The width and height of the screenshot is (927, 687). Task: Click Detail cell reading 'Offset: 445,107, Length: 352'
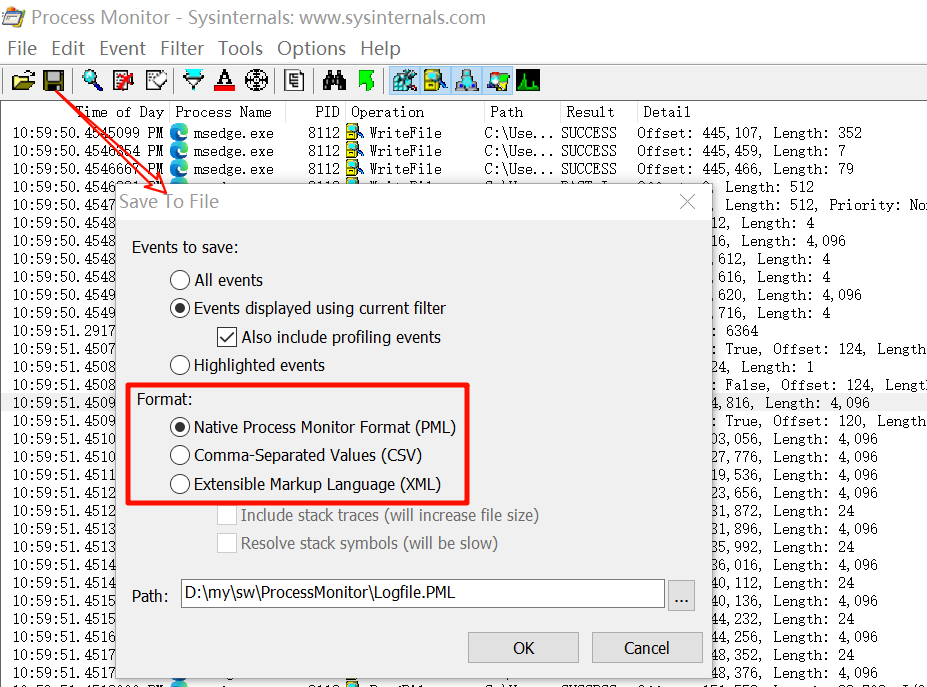click(x=749, y=133)
